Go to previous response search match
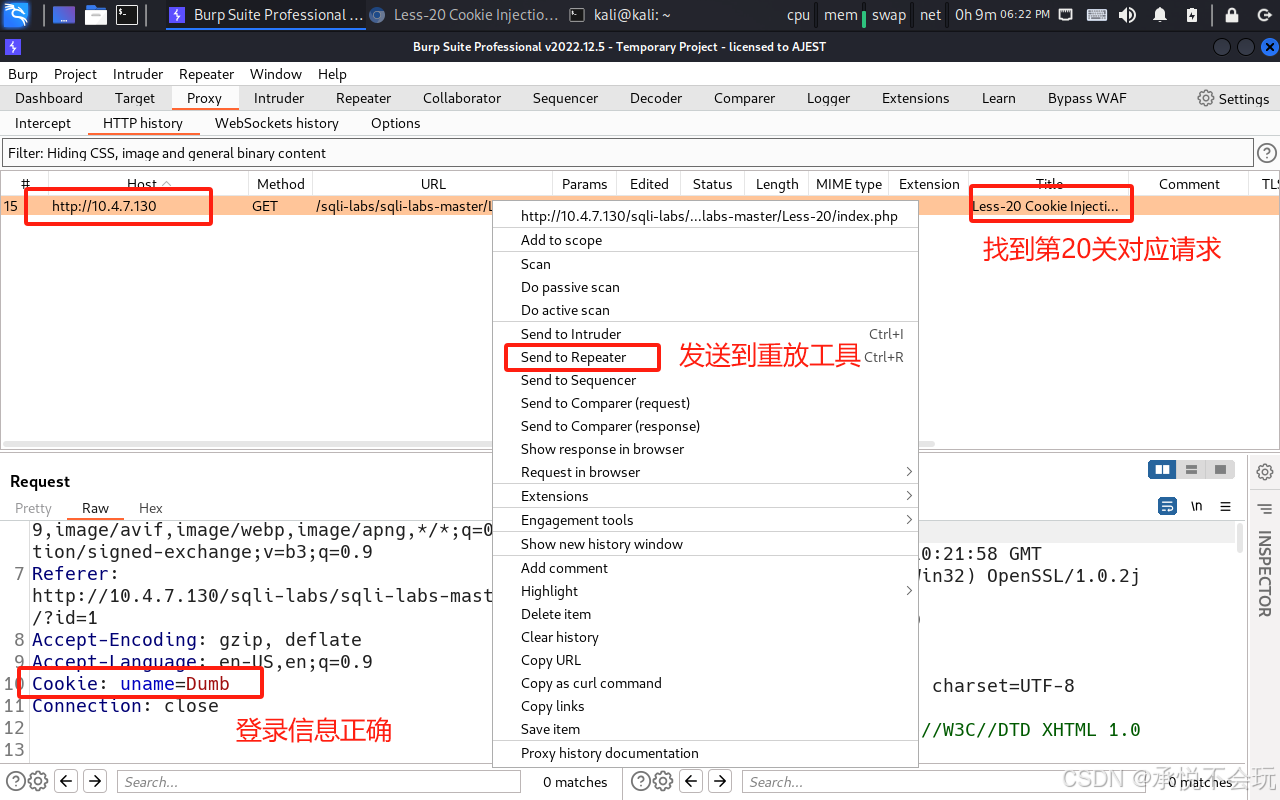Viewport: 1280px width, 800px height. [691, 781]
